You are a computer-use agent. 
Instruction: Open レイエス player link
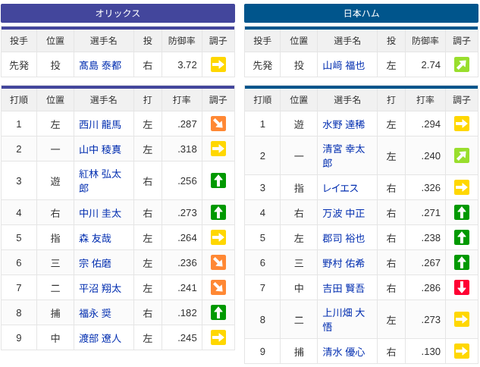340,188
